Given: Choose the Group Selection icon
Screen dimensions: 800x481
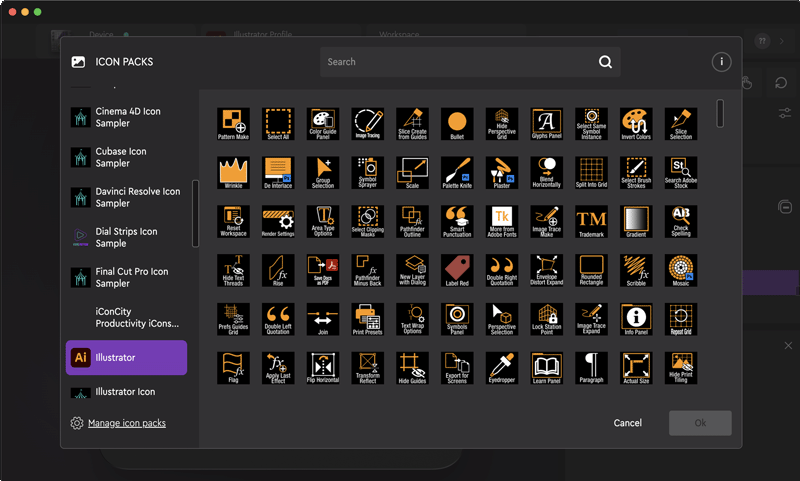Looking at the screenshot, I should (323, 173).
